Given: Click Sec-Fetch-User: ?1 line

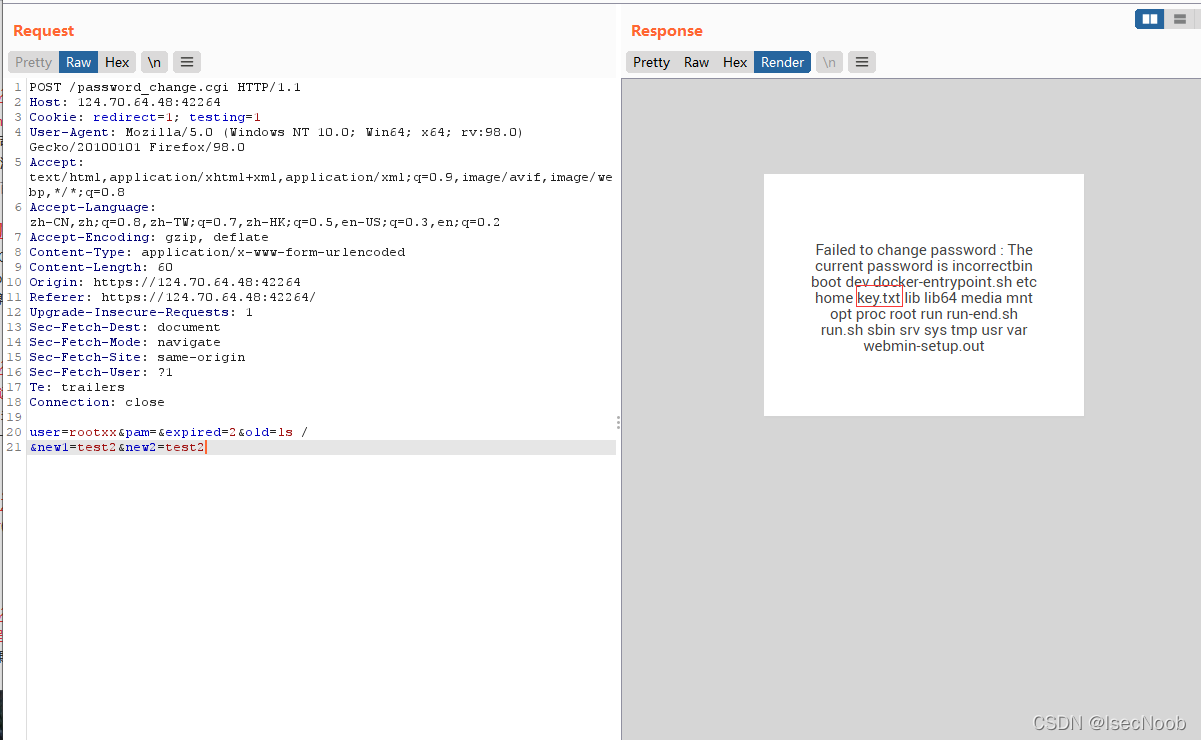Looking at the screenshot, I should click(x=101, y=372).
